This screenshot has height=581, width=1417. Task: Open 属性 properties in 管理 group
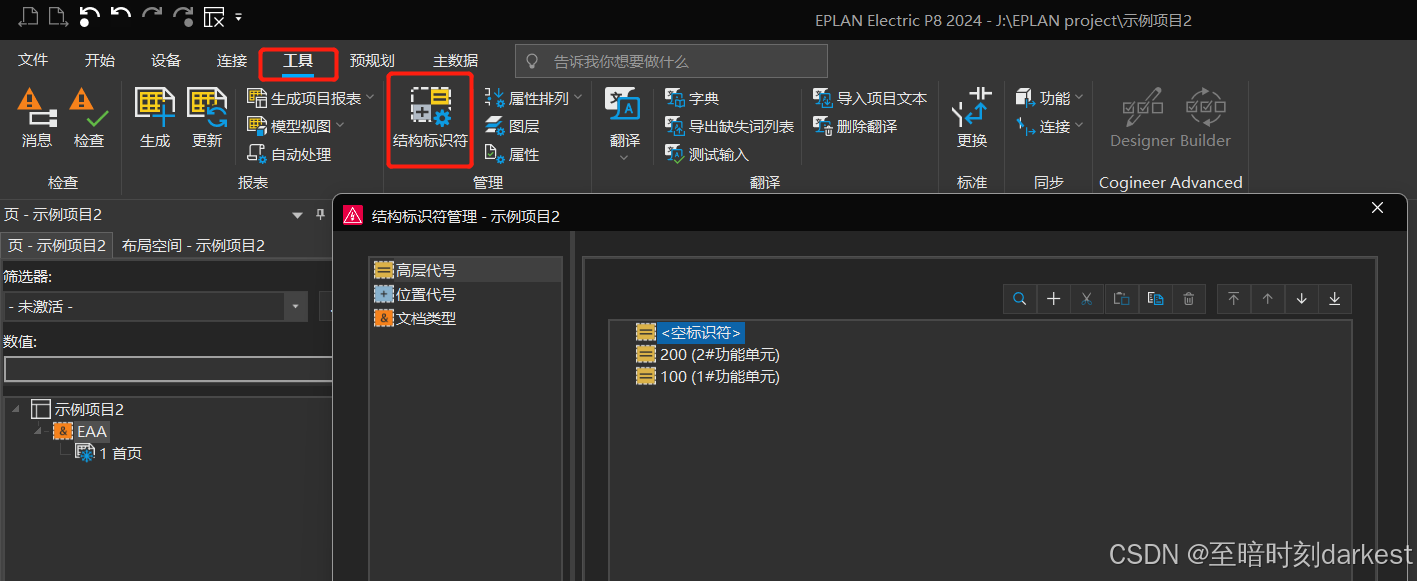pyautogui.click(x=512, y=154)
